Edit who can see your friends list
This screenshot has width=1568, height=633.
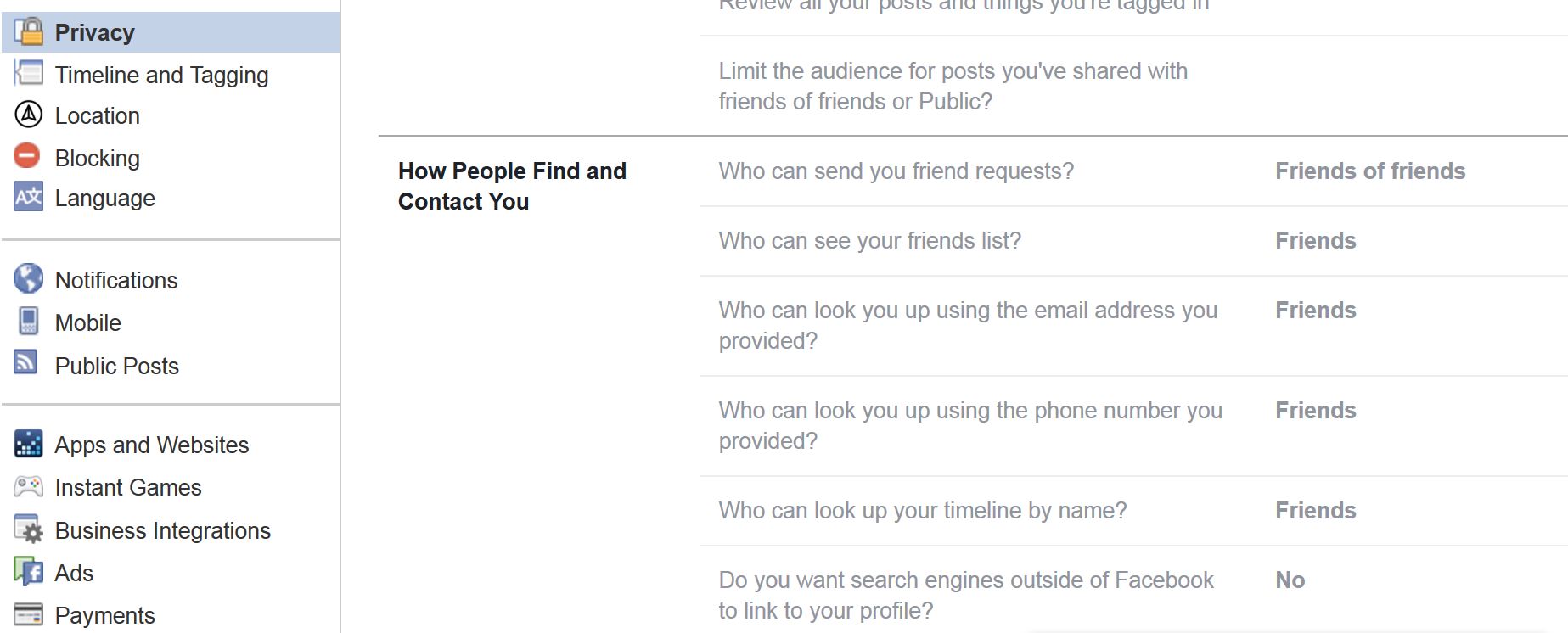1133,241
